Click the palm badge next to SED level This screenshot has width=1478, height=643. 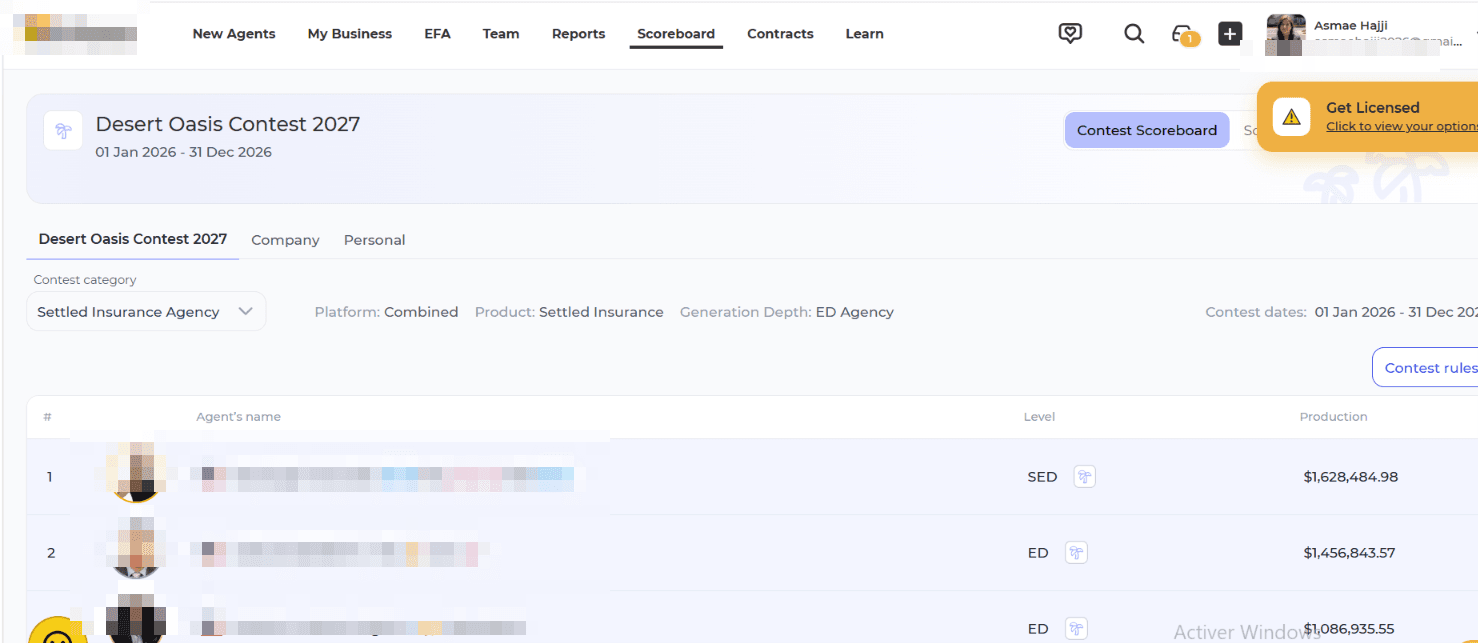[x=1085, y=477]
